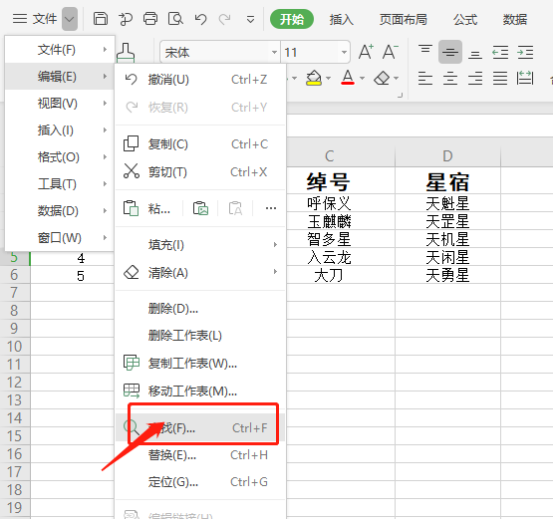Click the align right icon

[x=475, y=78]
